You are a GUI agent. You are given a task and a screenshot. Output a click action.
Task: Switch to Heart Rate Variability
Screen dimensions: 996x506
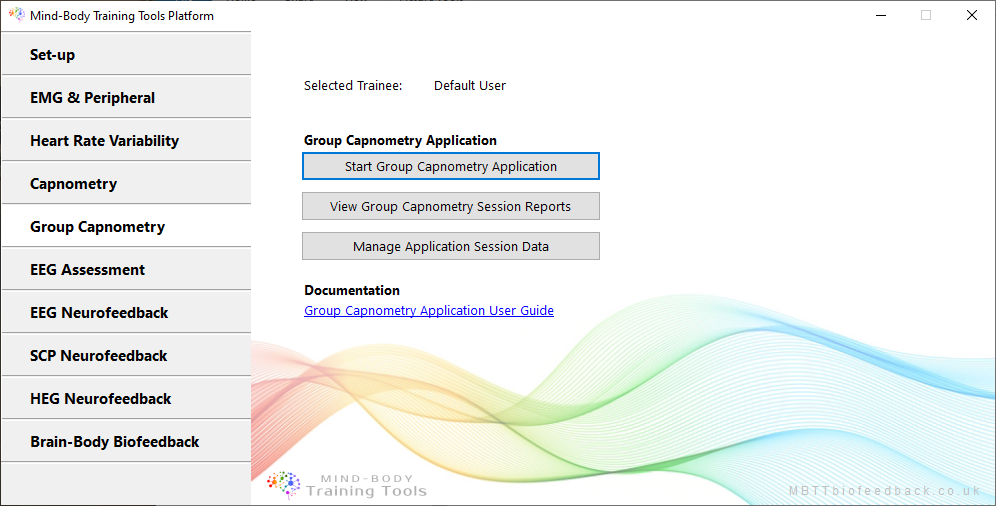click(x=126, y=140)
